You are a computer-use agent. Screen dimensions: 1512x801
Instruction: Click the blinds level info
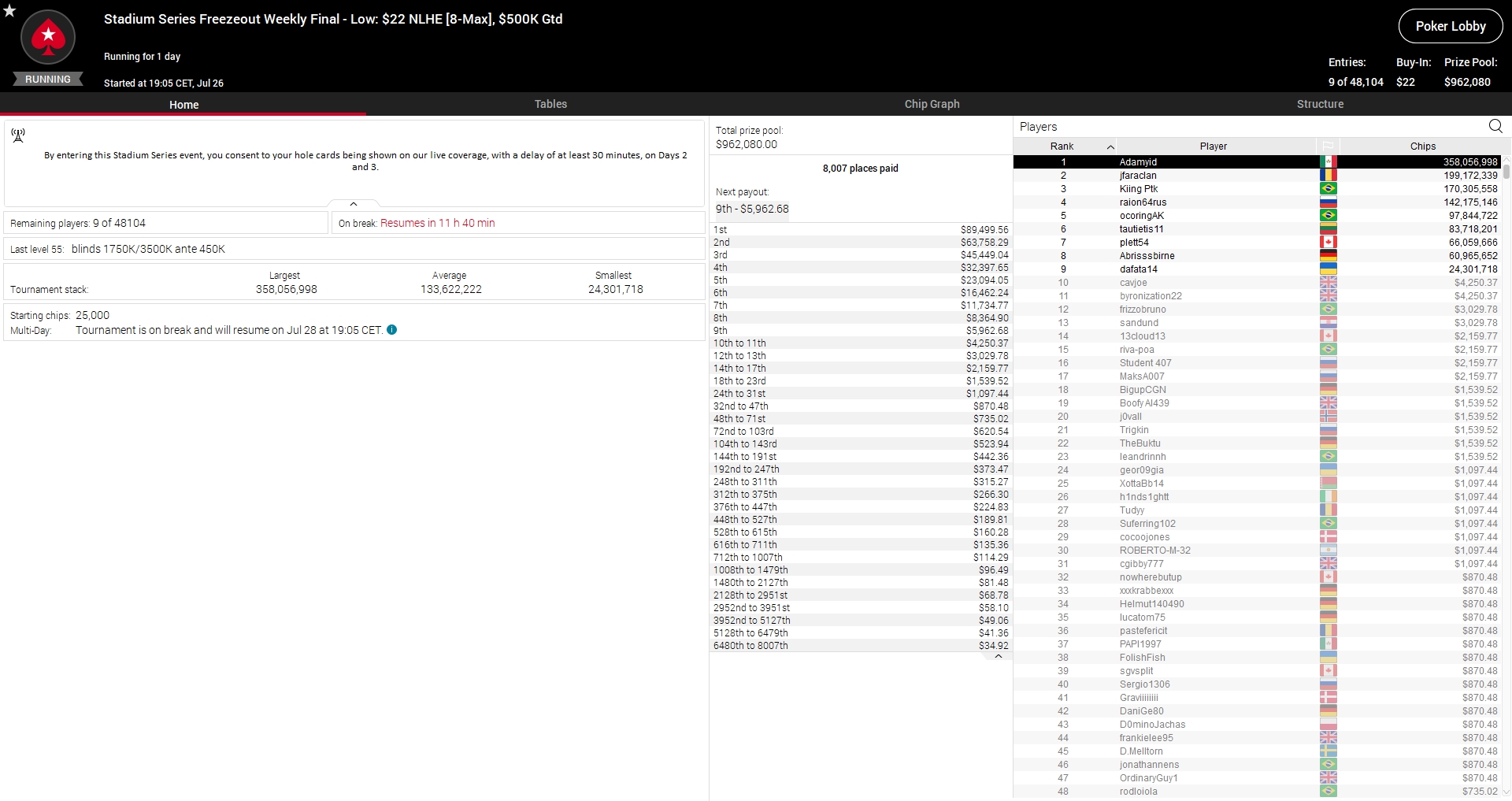point(148,249)
